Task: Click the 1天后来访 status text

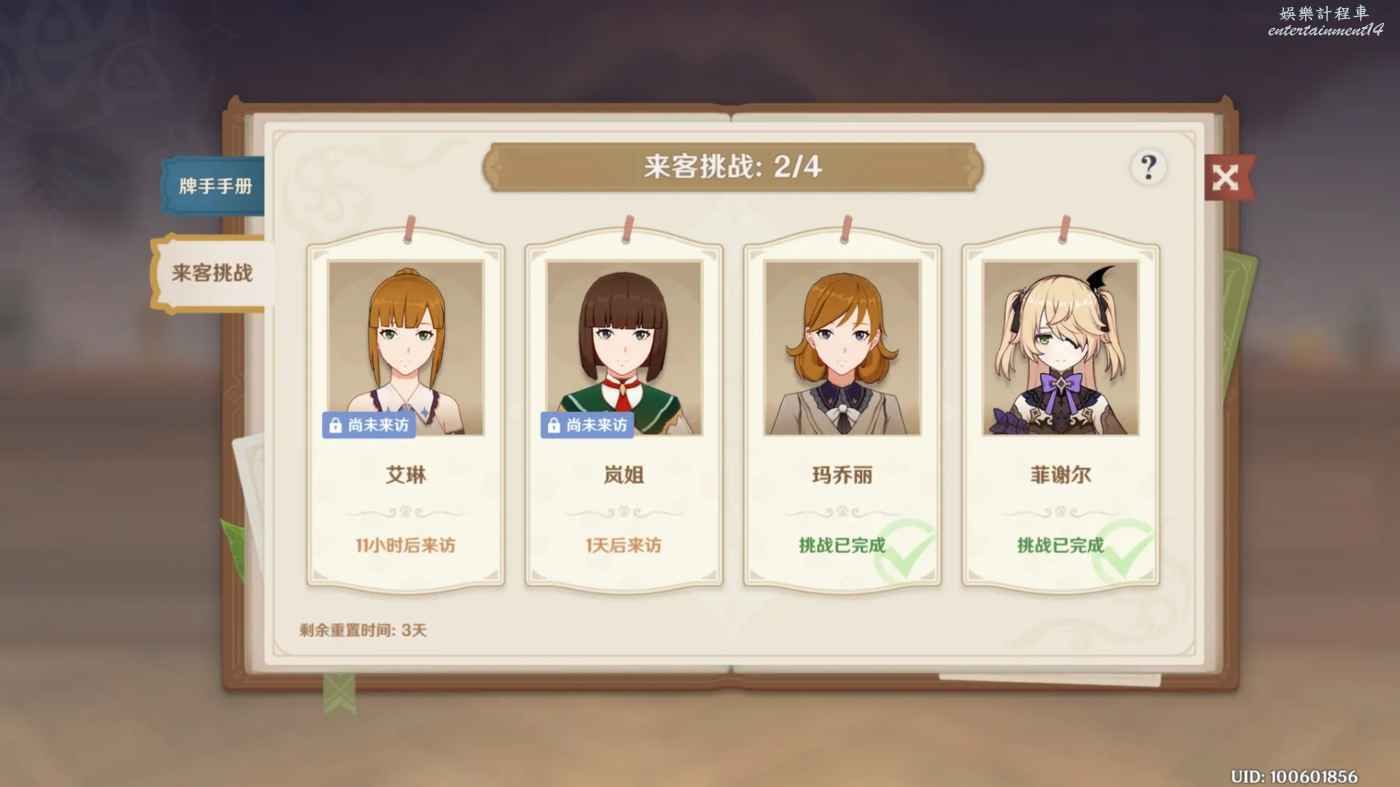Action: [x=624, y=546]
